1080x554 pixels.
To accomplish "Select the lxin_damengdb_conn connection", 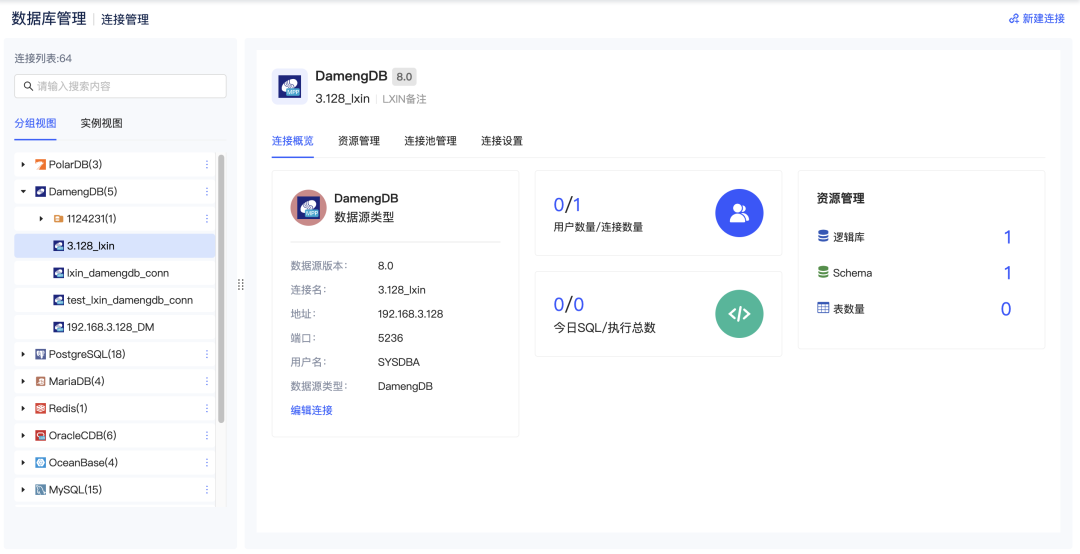I will click(114, 273).
